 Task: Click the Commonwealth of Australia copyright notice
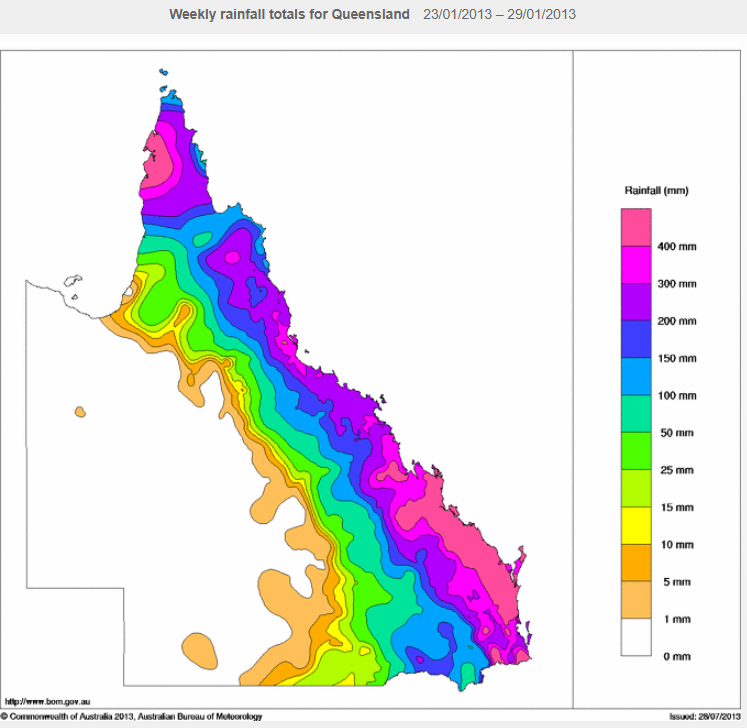click(x=134, y=716)
